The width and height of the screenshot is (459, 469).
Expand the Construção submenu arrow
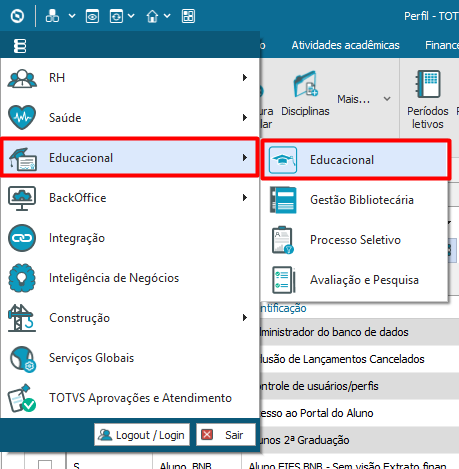pos(245,317)
